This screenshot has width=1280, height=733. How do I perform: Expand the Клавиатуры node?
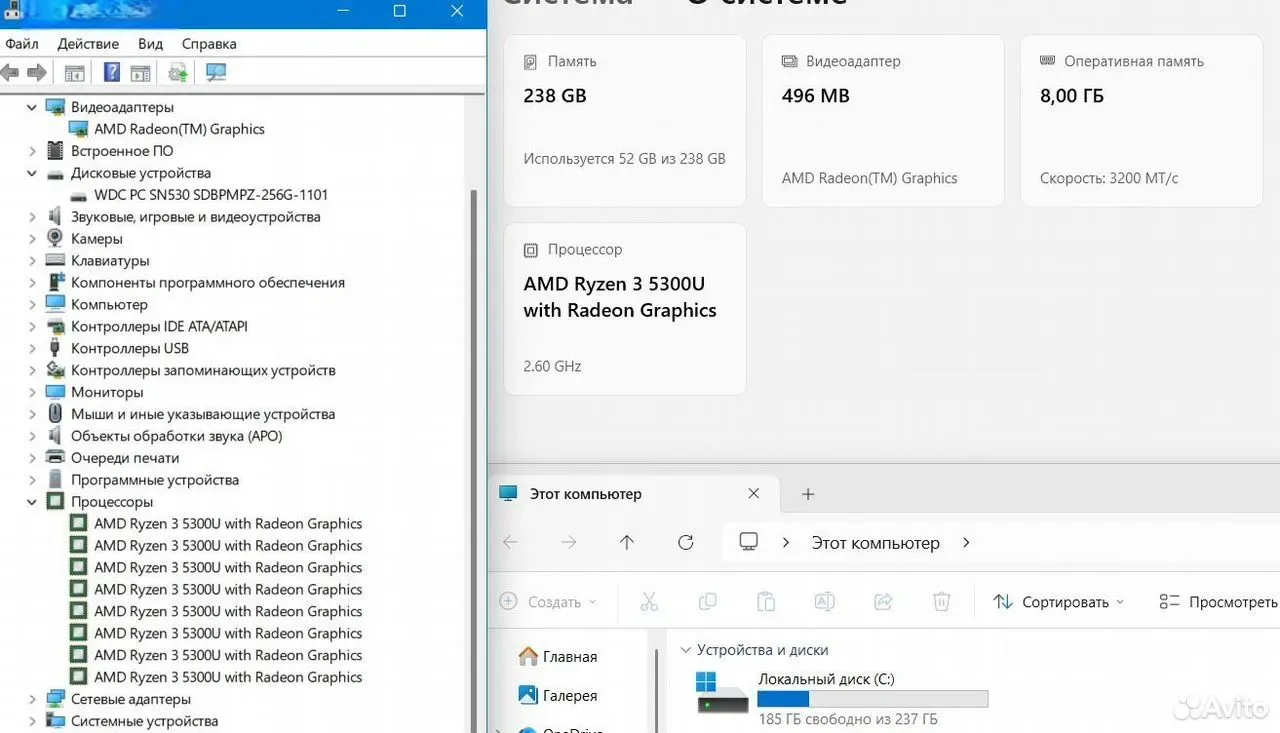(32, 261)
